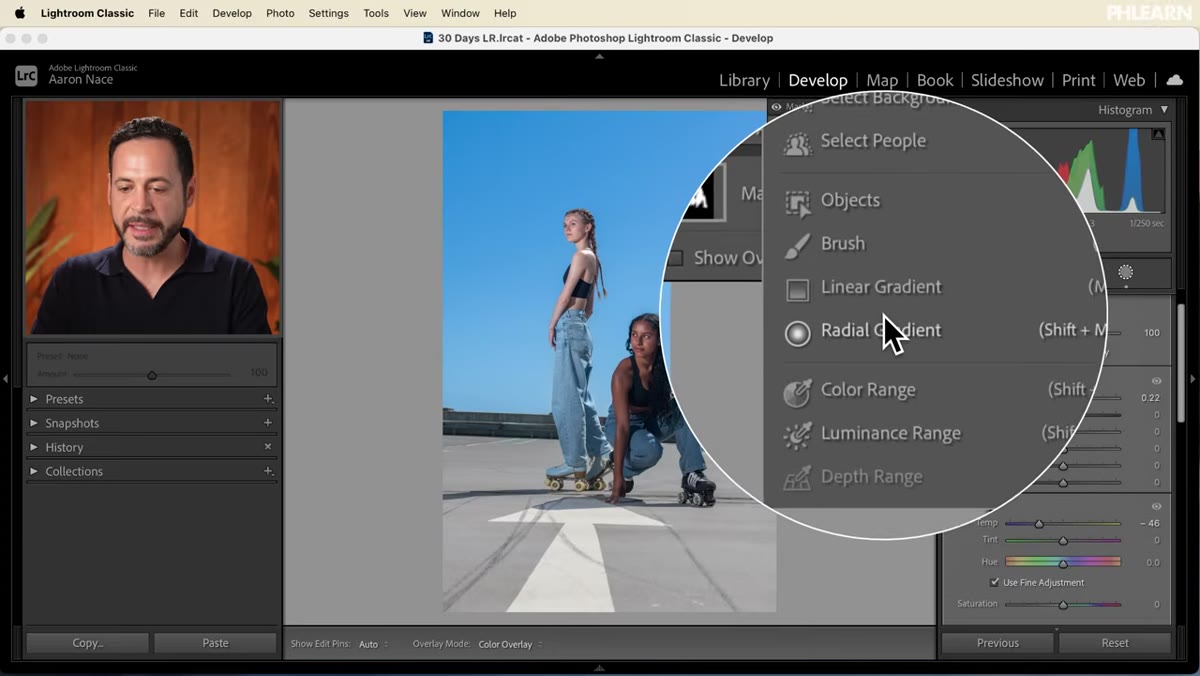The width and height of the screenshot is (1200, 676).
Task: Click the Reset button
Action: click(1115, 643)
